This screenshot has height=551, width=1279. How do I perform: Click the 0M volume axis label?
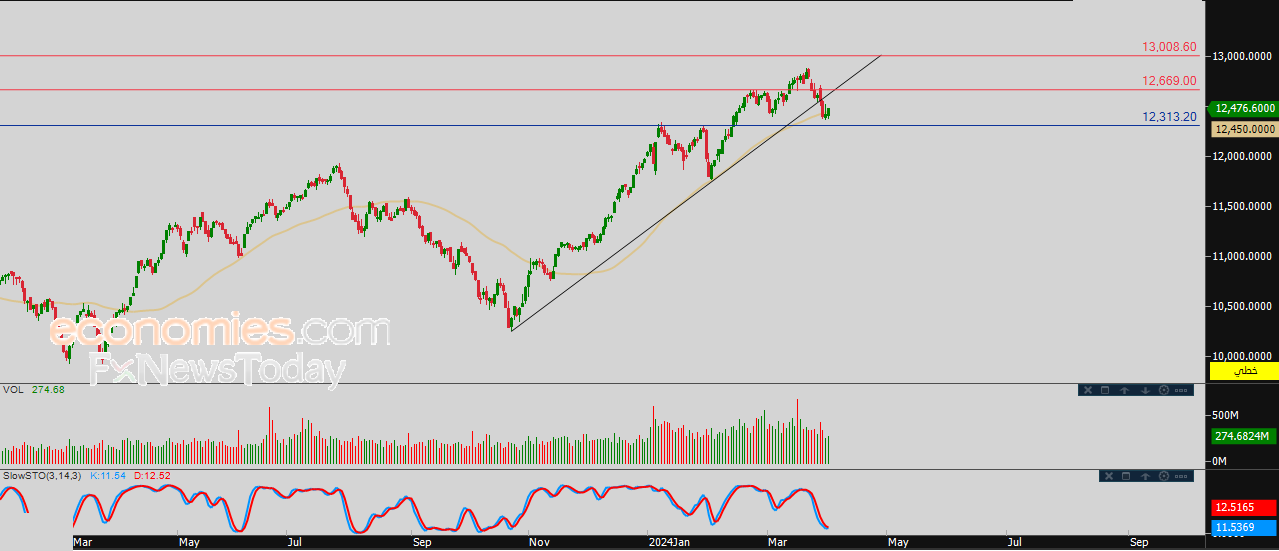[1219, 461]
